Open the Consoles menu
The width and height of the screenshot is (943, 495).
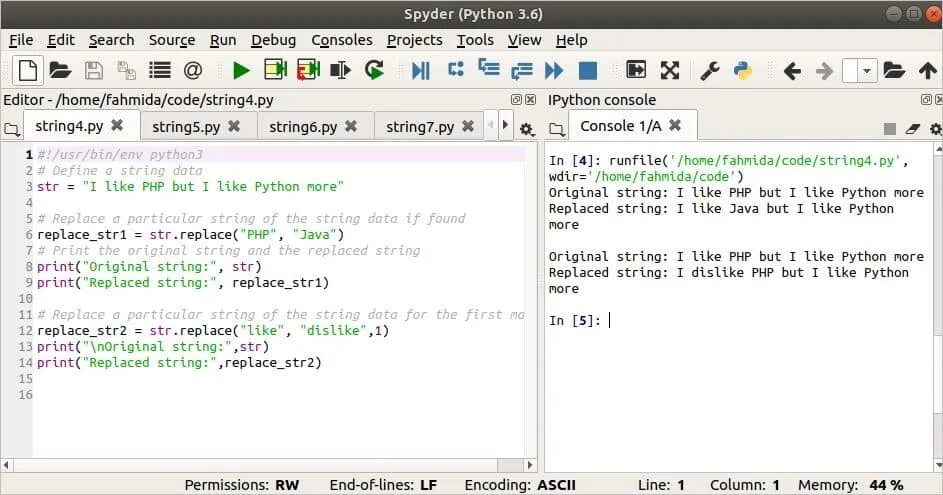coord(342,40)
